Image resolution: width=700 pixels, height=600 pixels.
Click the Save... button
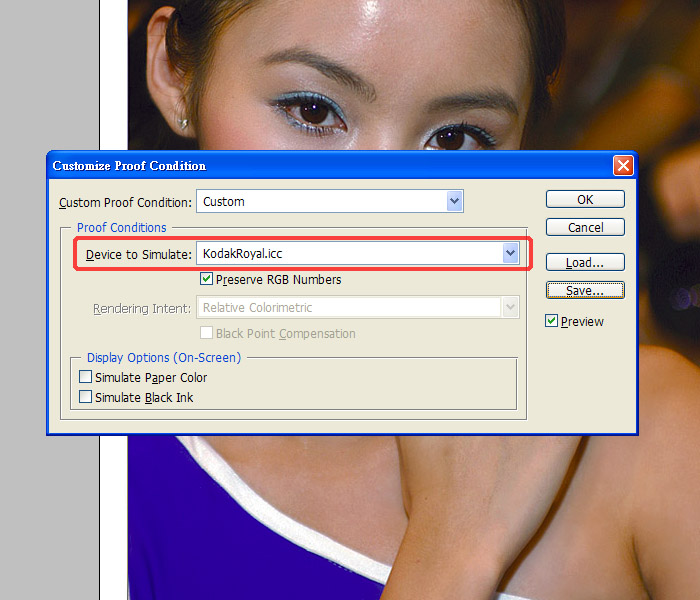(585, 290)
